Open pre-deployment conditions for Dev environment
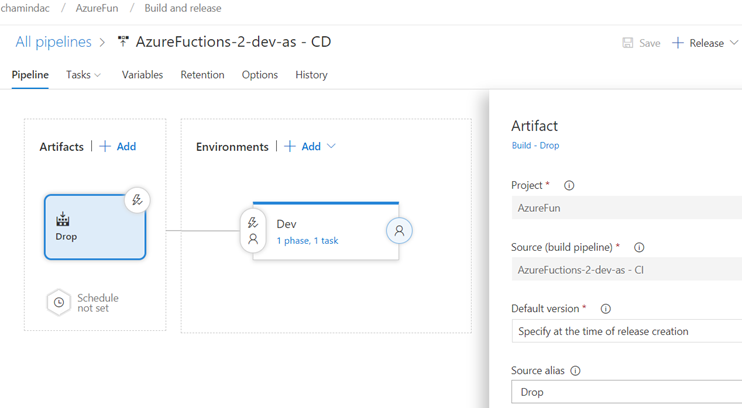 tap(253, 231)
